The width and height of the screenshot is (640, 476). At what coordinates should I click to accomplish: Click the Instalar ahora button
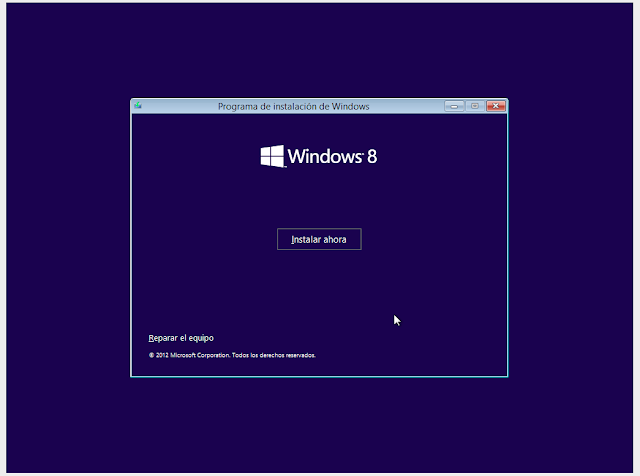[x=319, y=239]
